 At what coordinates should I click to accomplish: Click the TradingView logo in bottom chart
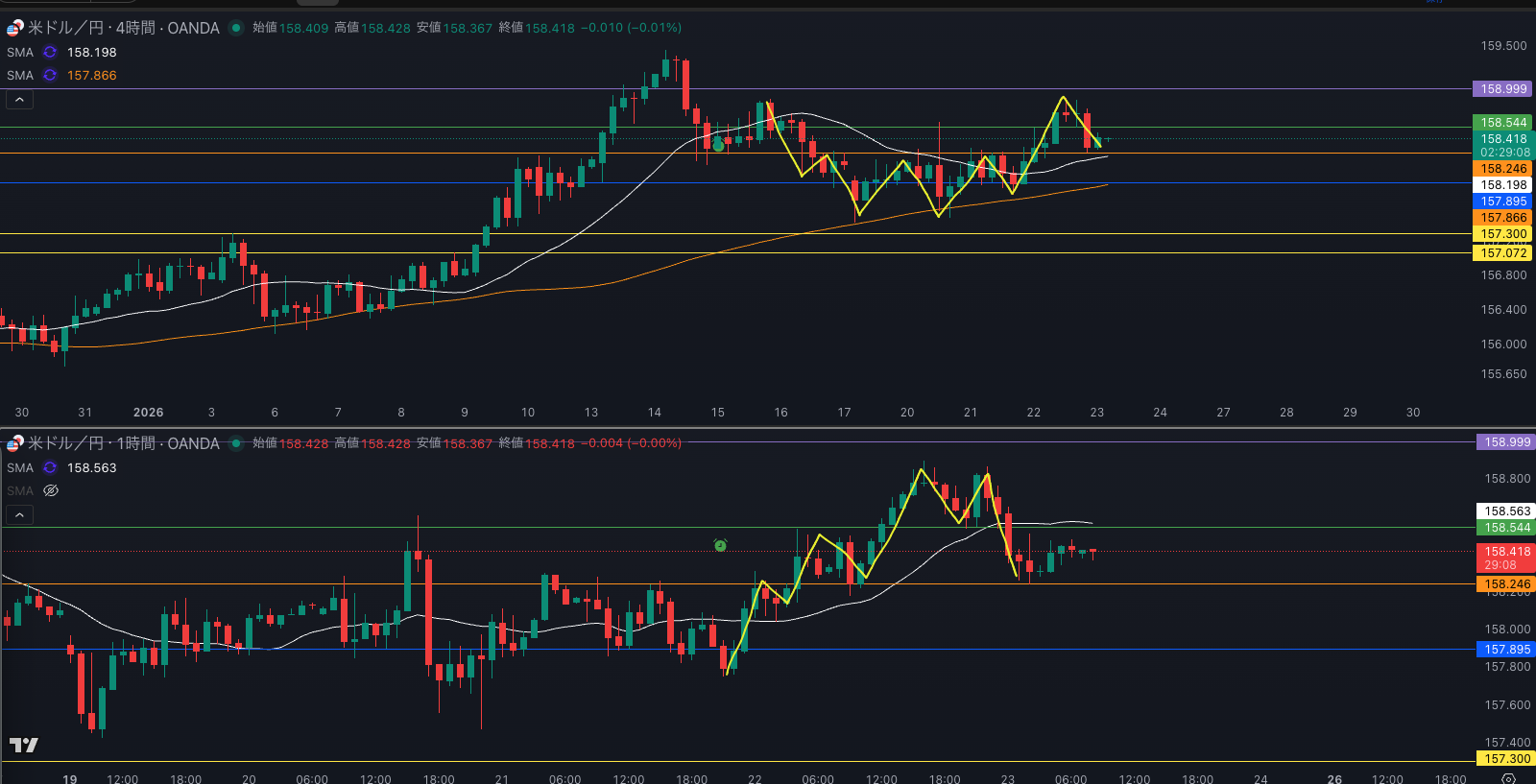[23, 745]
